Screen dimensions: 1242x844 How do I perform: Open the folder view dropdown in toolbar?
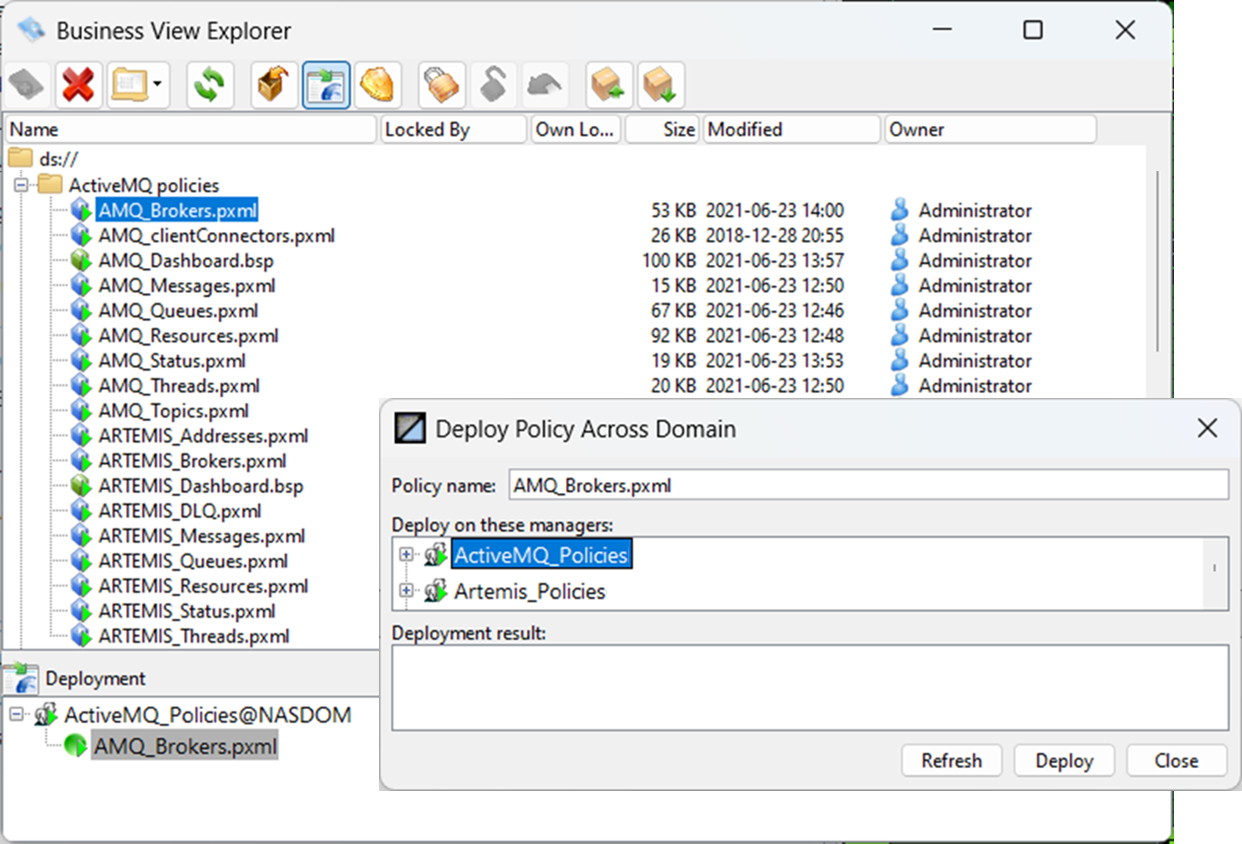(158, 85)
